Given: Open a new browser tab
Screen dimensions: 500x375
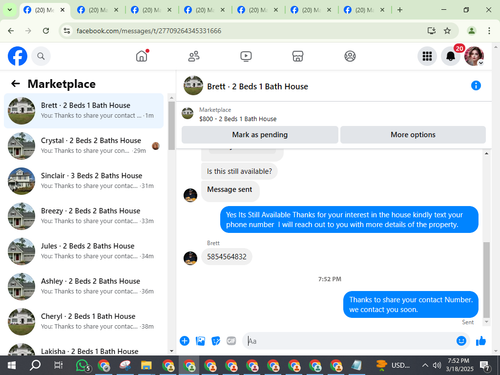Looking at the screenshot, I should pyautogui.click(x=400, y=10).
